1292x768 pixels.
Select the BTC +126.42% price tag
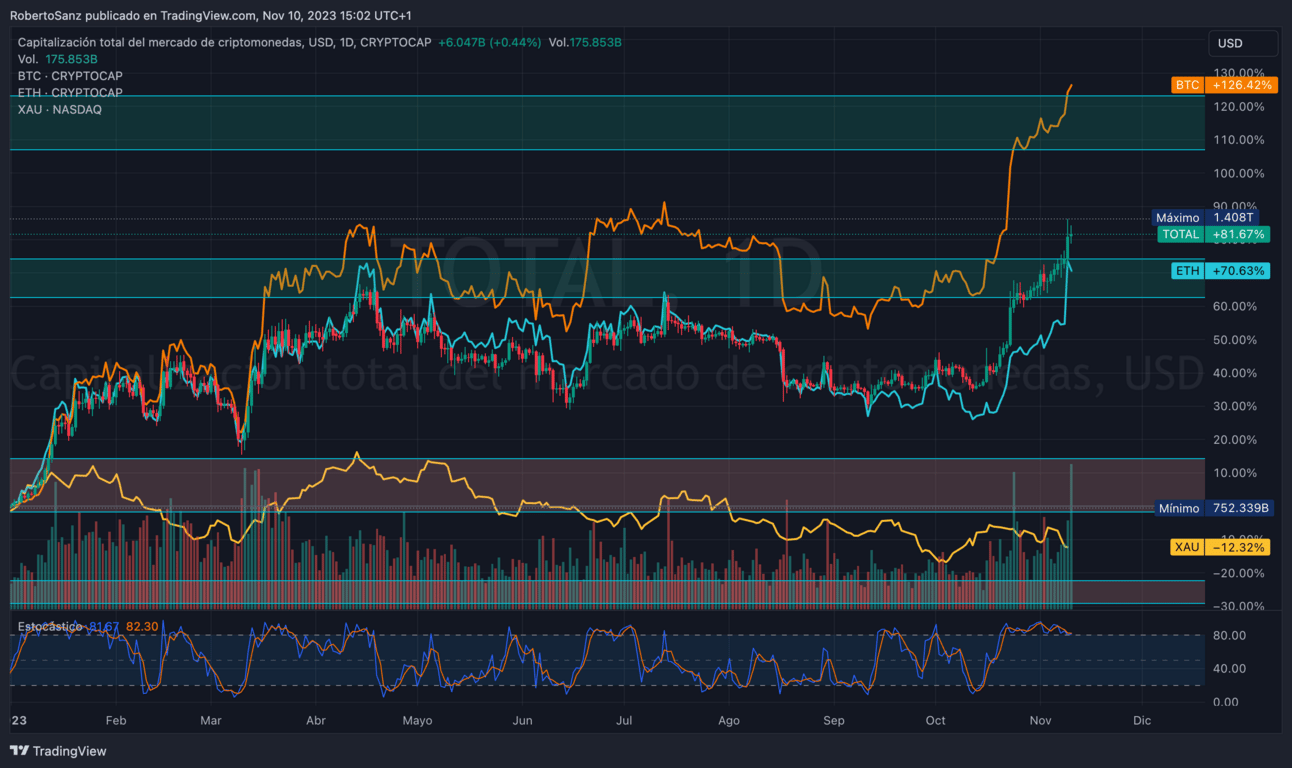(1240, 85)
